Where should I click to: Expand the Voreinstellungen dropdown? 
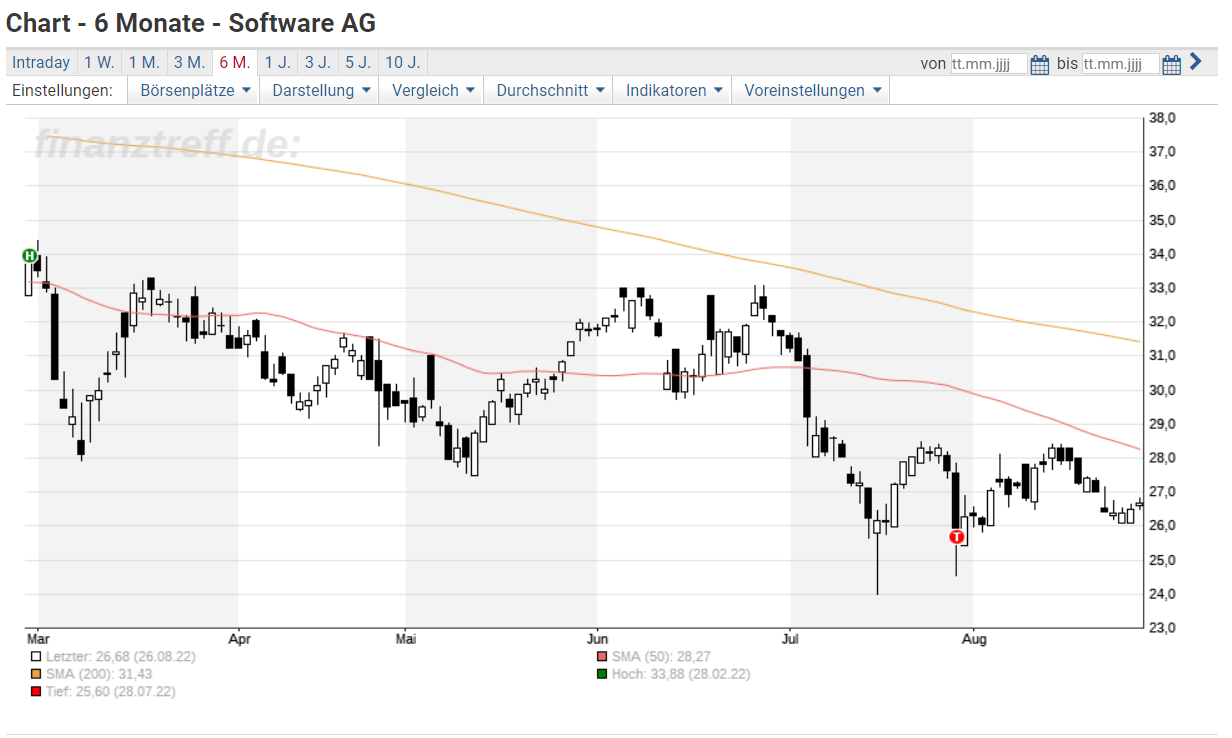coord(810,90)
